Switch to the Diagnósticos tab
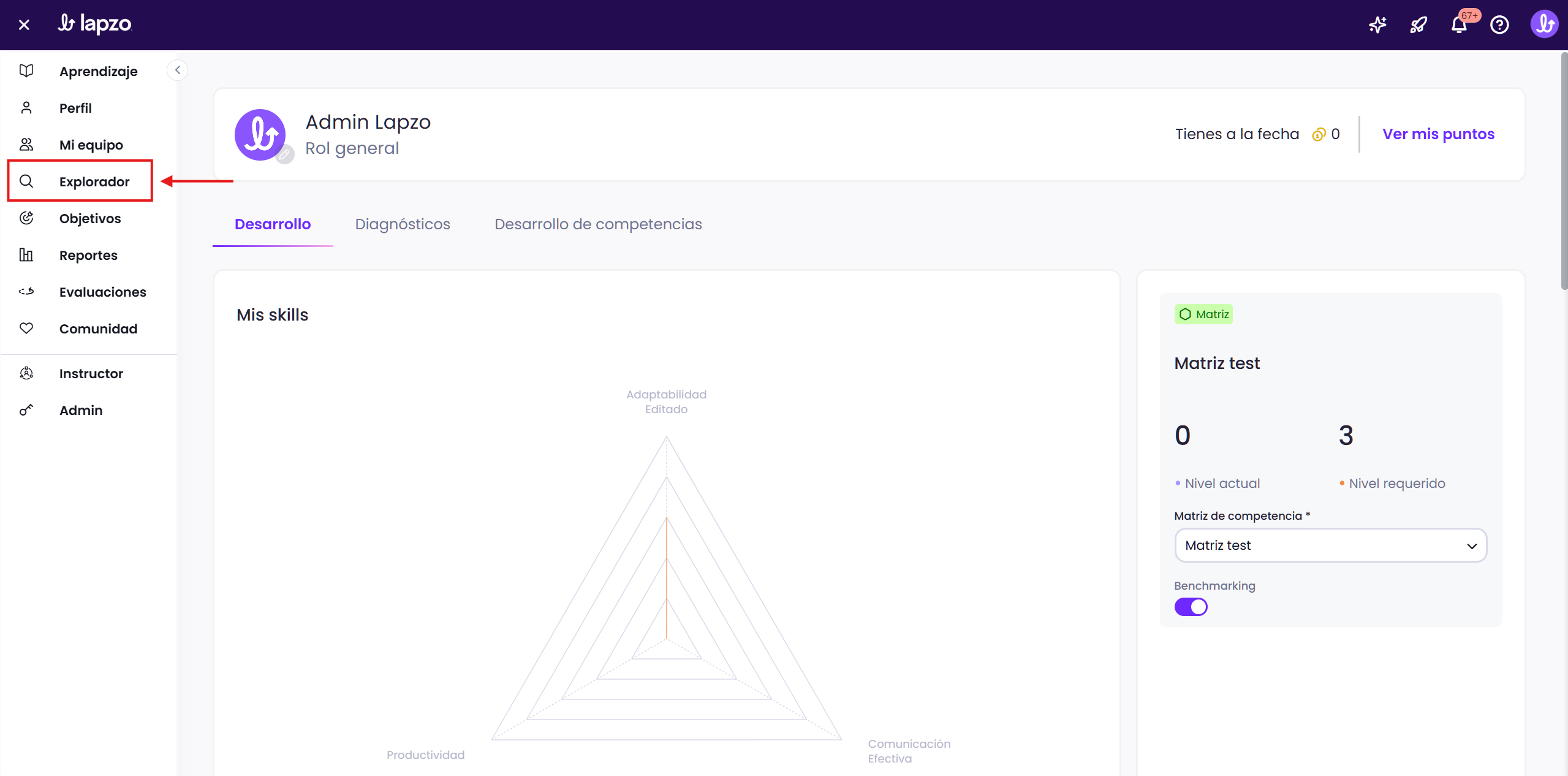 [403, 224]
